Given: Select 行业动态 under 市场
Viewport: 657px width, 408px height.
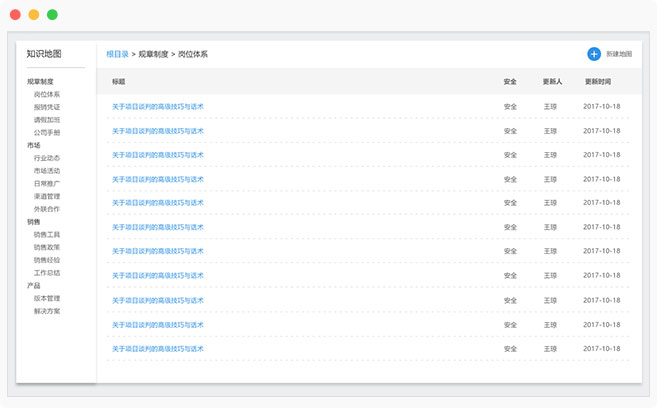Looking at the screenshot, I should [47, 158].
